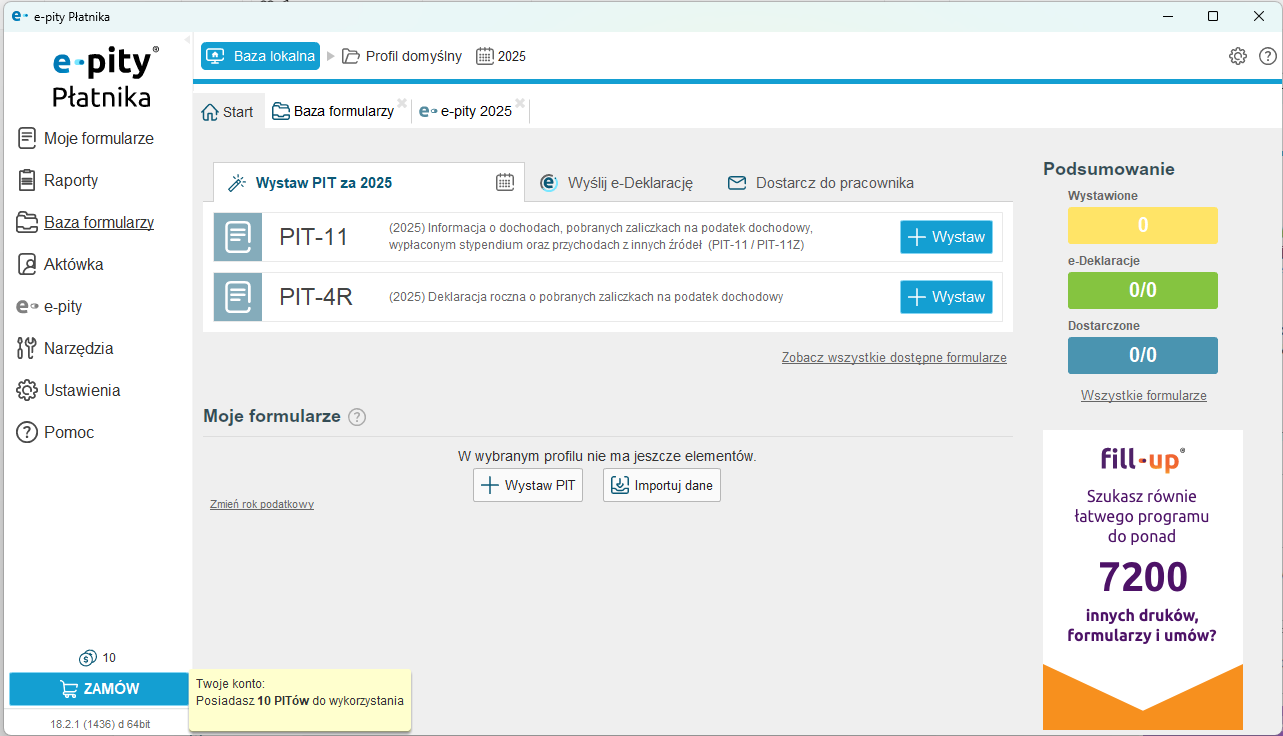Select the 2025 tax year in breadcrumb
Image resolution: width=1283 pixels, height=736 pixels.
coord(501,56)
